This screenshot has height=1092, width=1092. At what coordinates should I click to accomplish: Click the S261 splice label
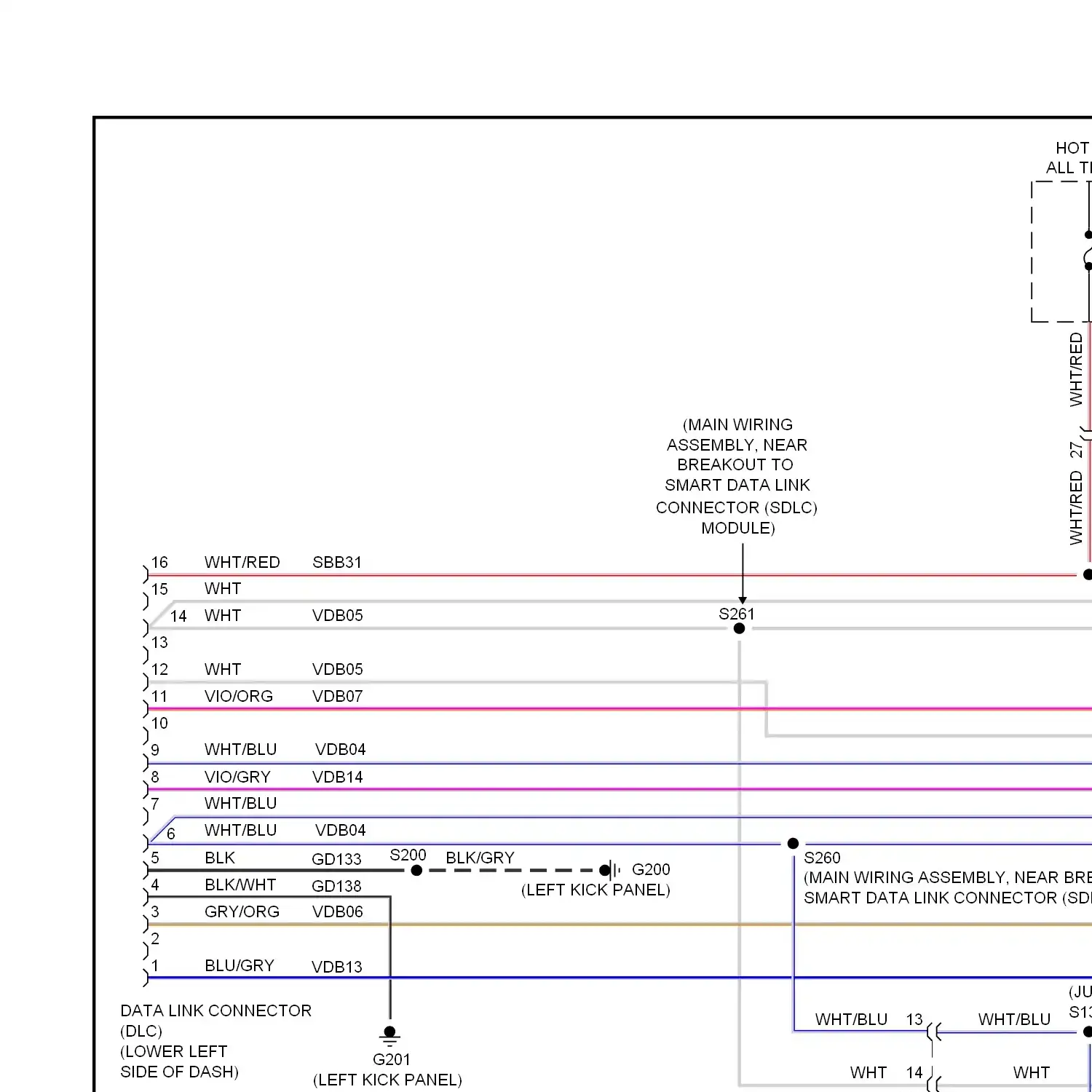[737, 614]
